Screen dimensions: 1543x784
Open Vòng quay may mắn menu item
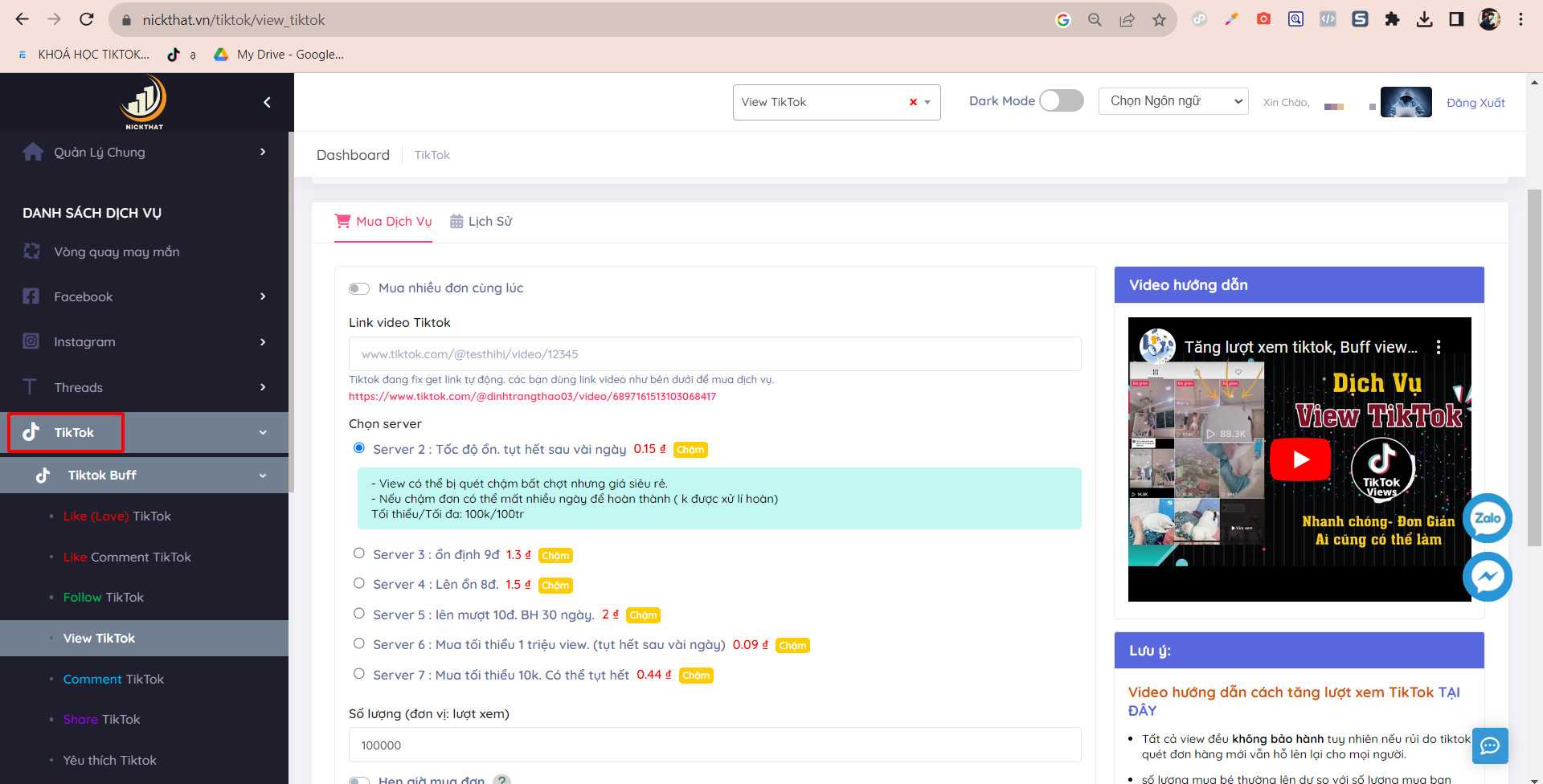pyautogui.click(x=117, y=251)
